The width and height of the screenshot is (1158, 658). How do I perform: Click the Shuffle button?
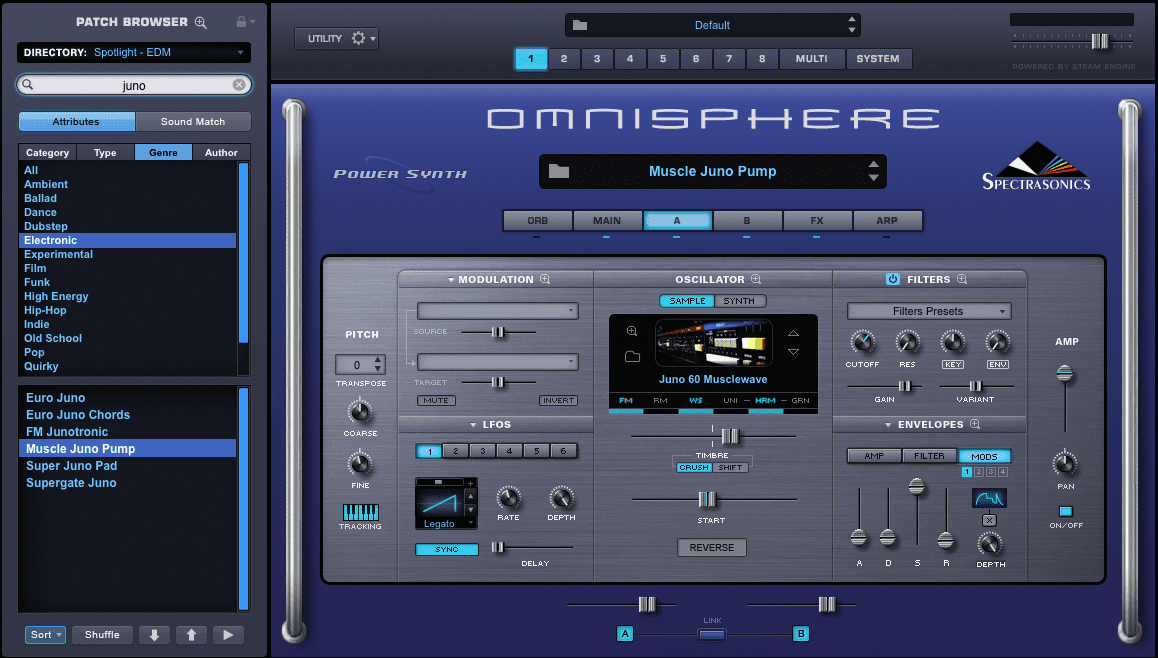coord(102,634)
